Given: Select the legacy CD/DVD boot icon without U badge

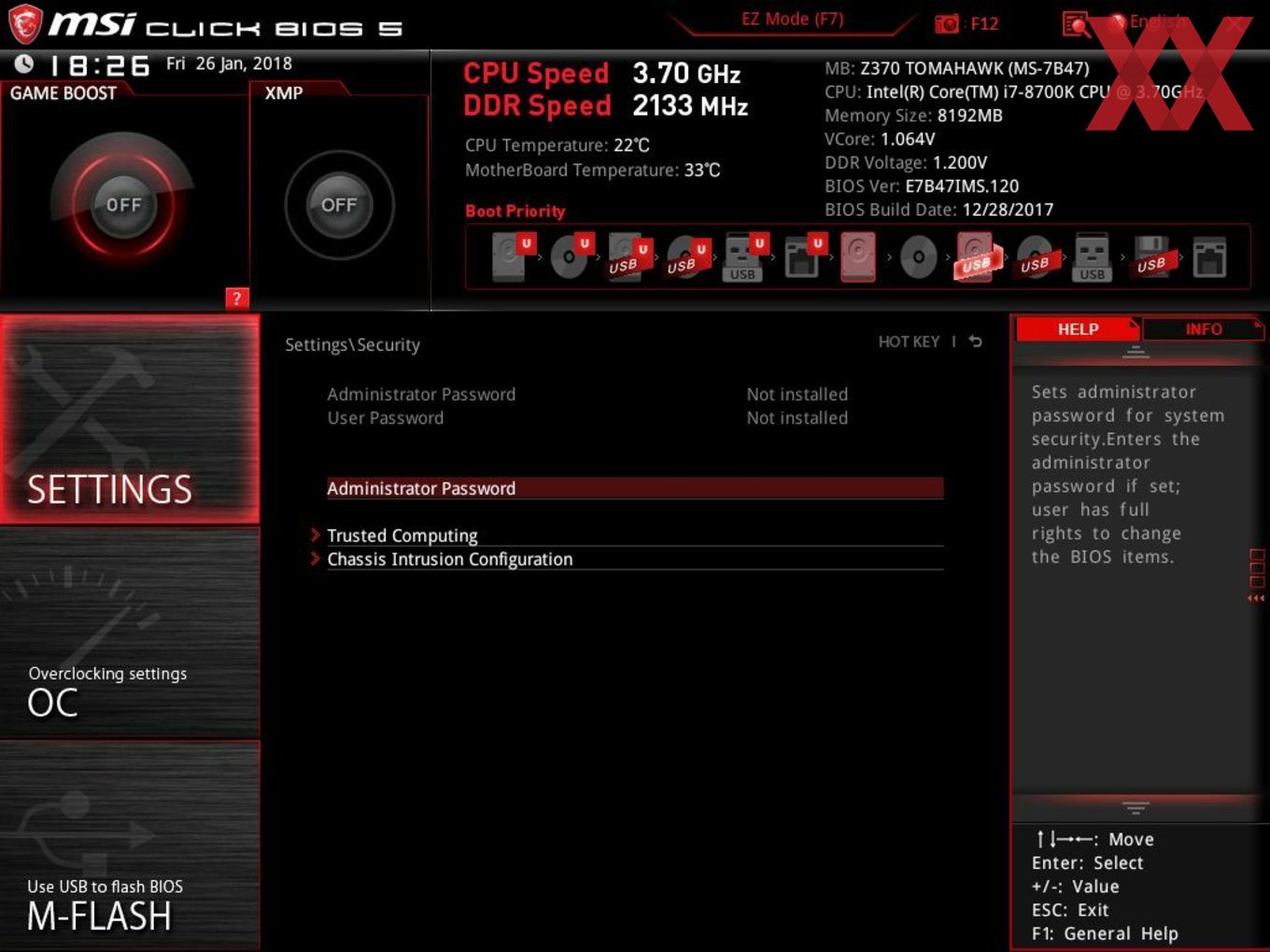Looking at the screenshot, I should [918, 258].
